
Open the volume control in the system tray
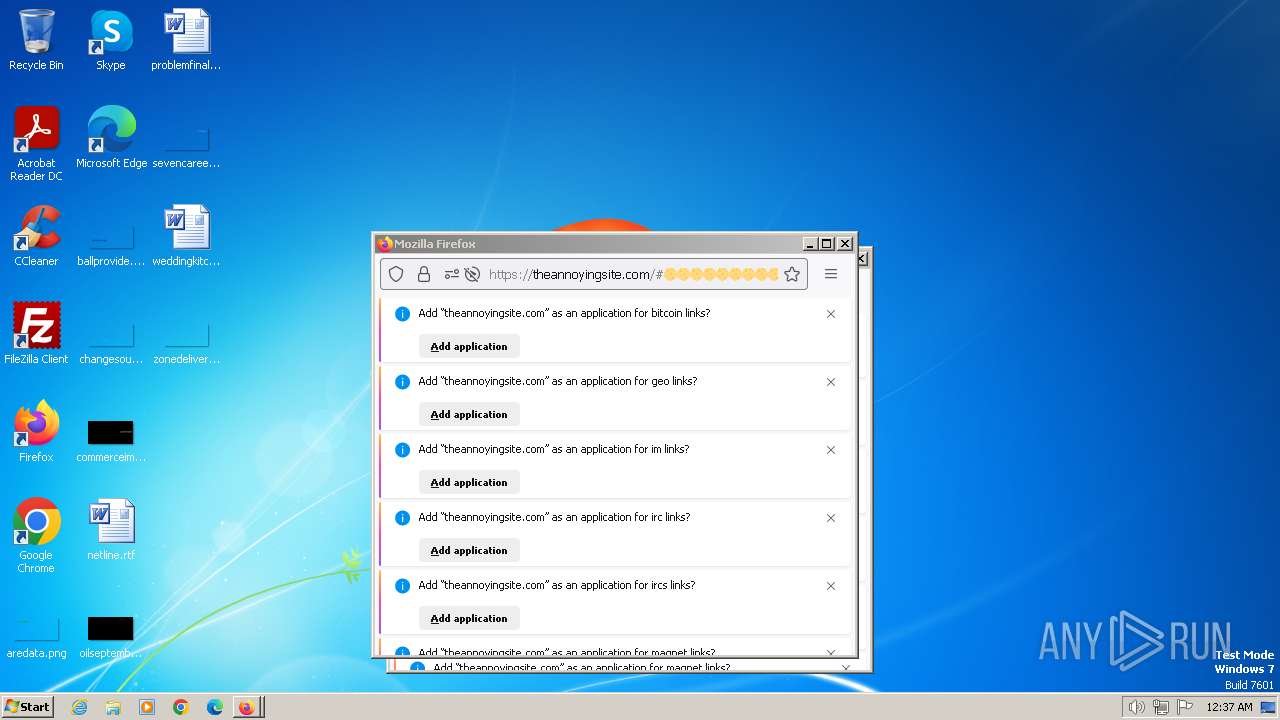(x=1137, y=707)
